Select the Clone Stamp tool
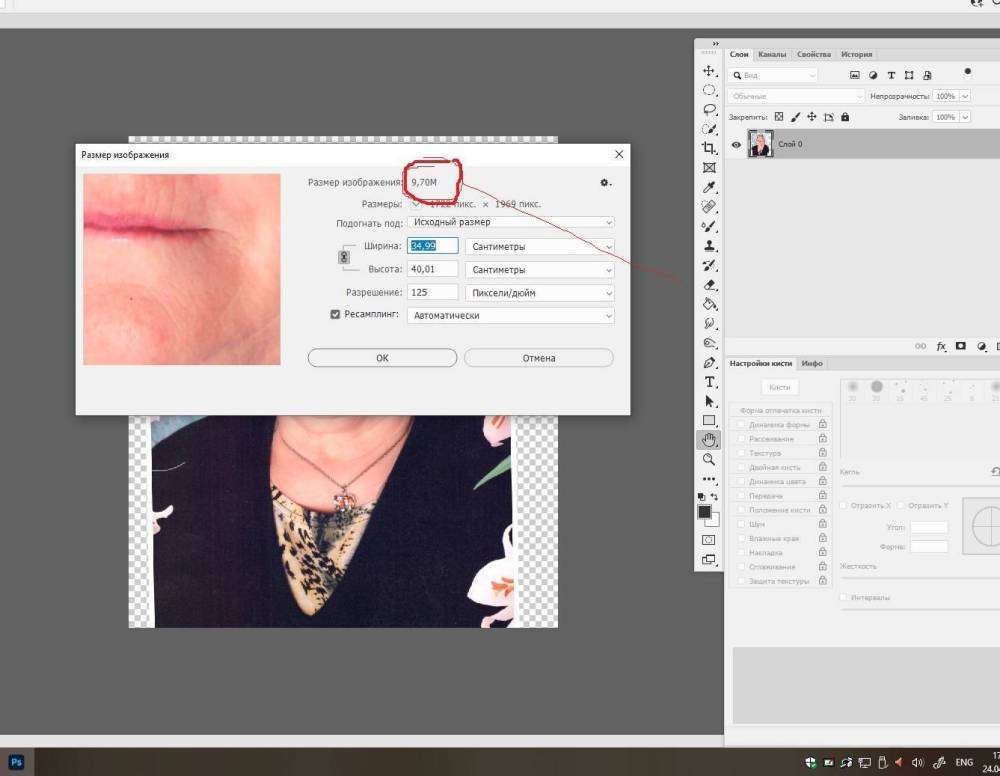Viewport: 1000px width, 776px height. pos(709,245)
